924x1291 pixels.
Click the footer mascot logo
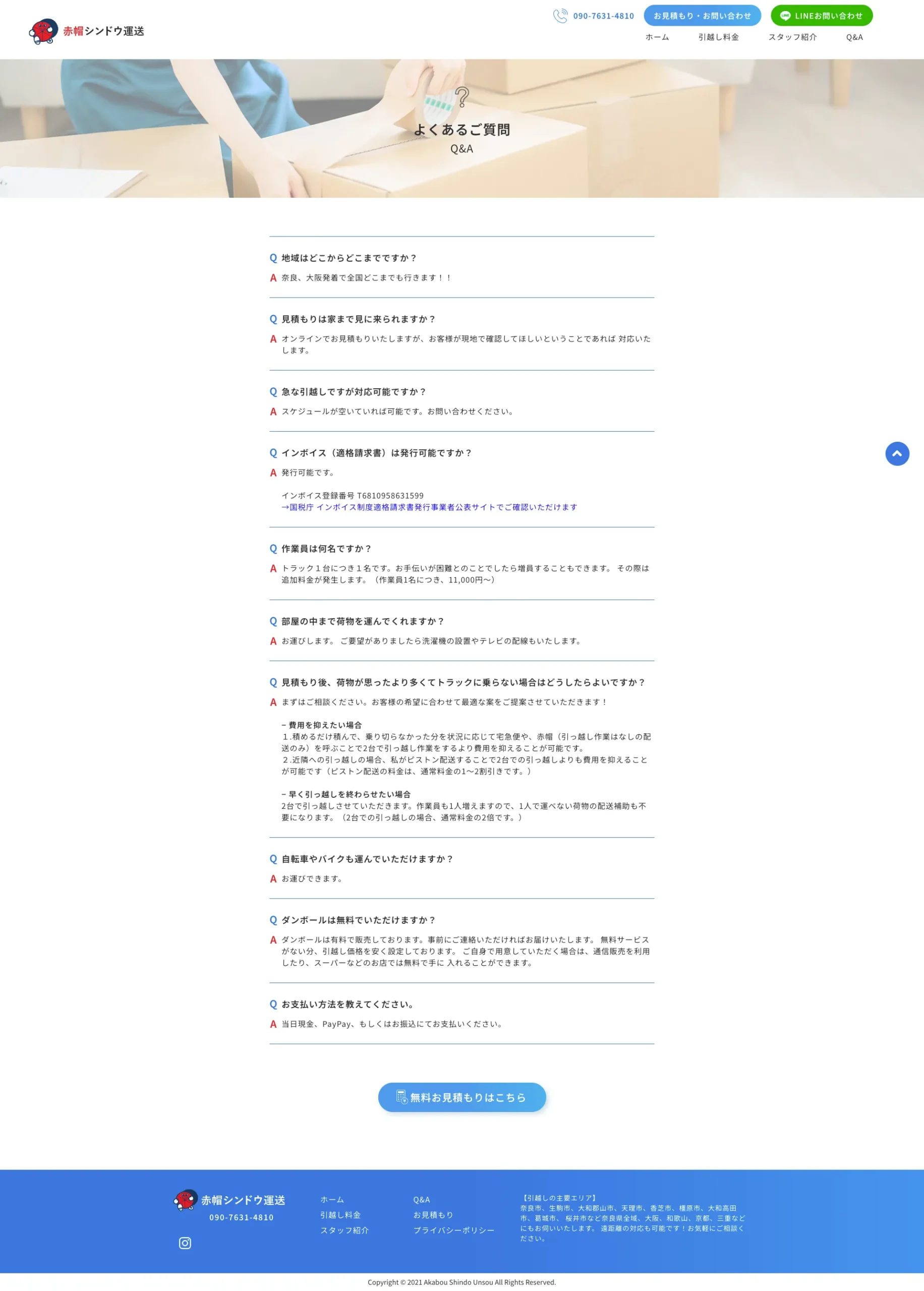pyautogui.click(x=186, y=1199)
